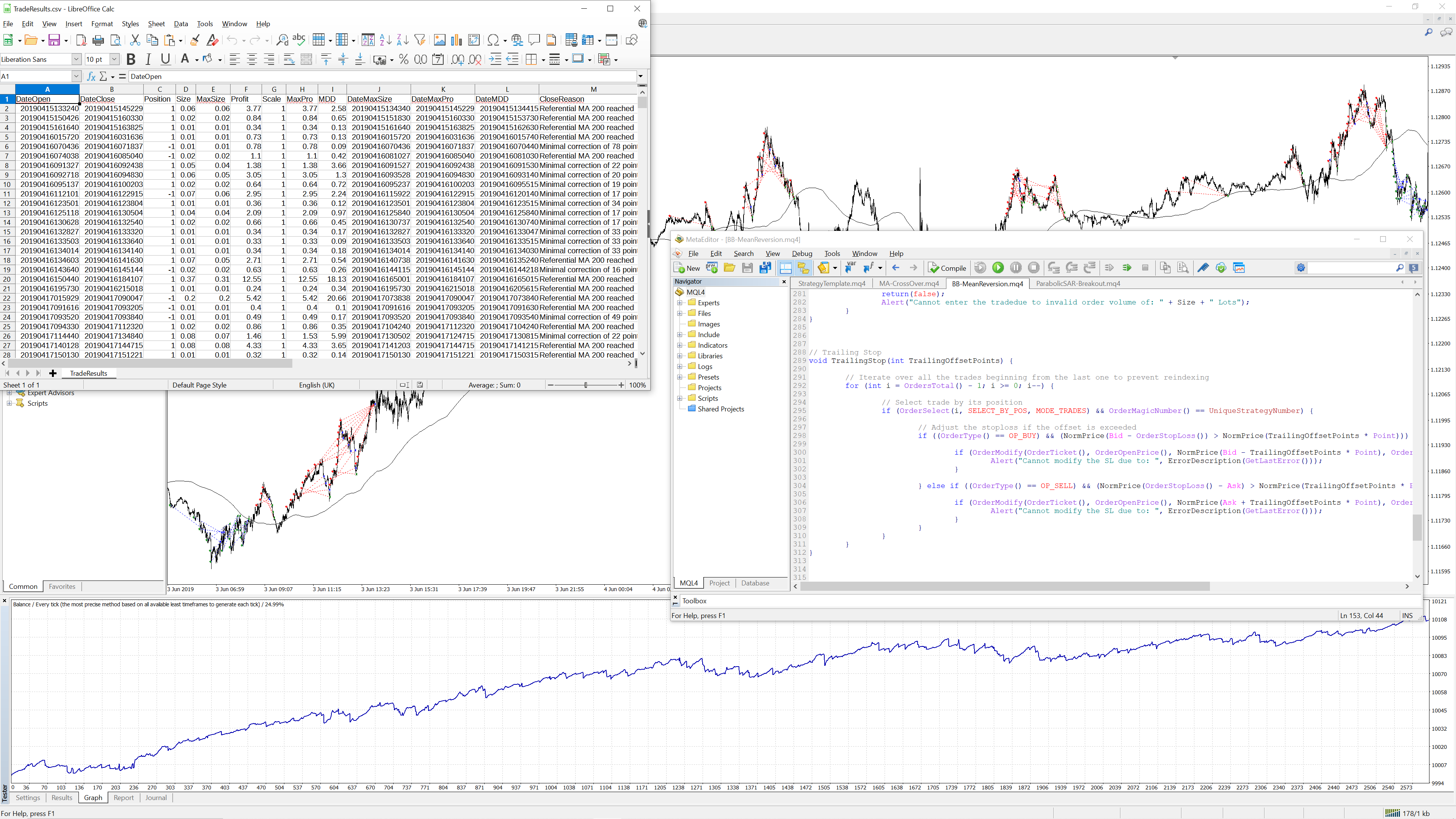Click the formula input line showing DateOpen

pyautogui.click(x=382, y=76)
